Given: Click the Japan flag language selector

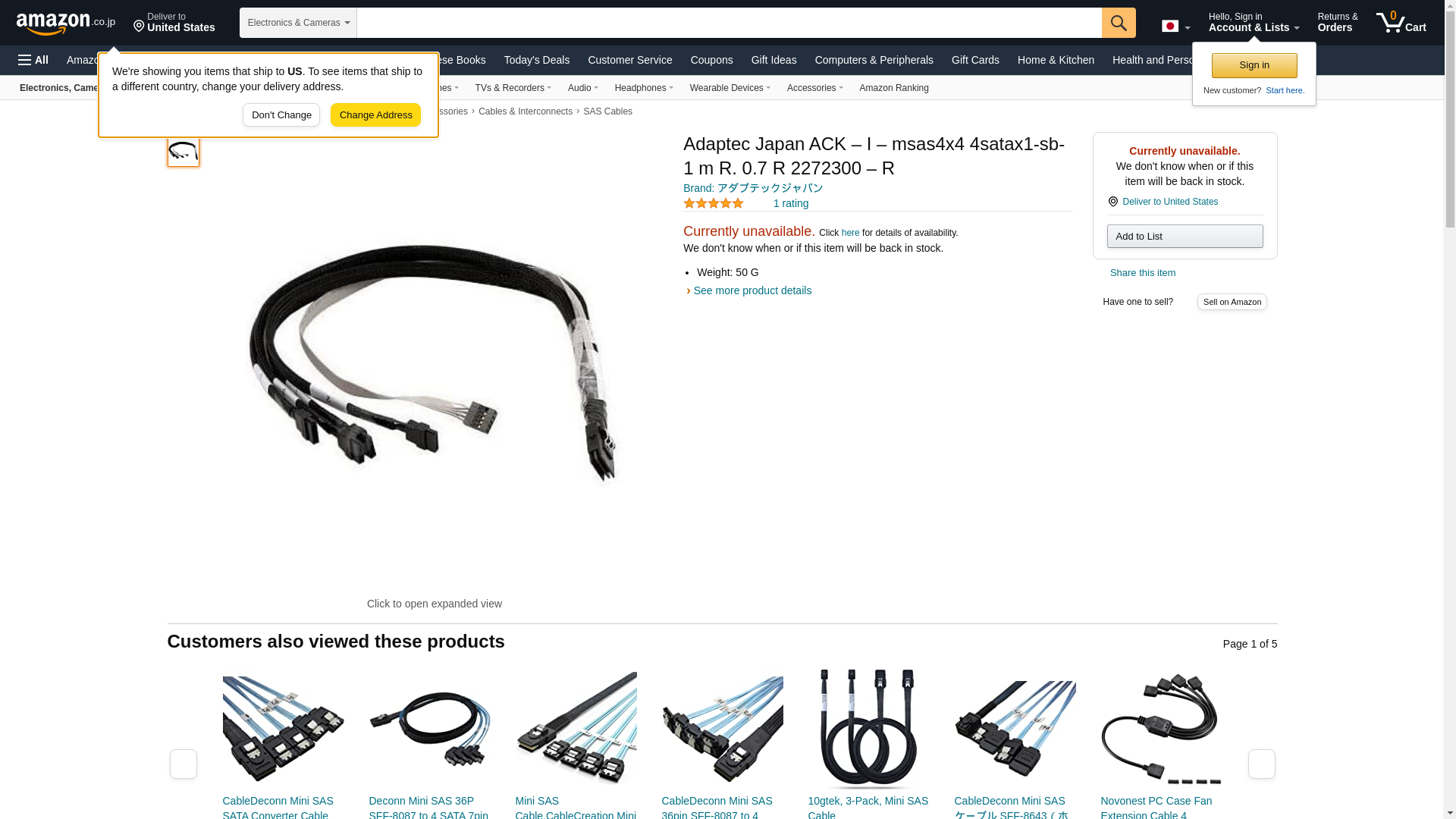Looking at the screenshot, I should [1175, 26].
